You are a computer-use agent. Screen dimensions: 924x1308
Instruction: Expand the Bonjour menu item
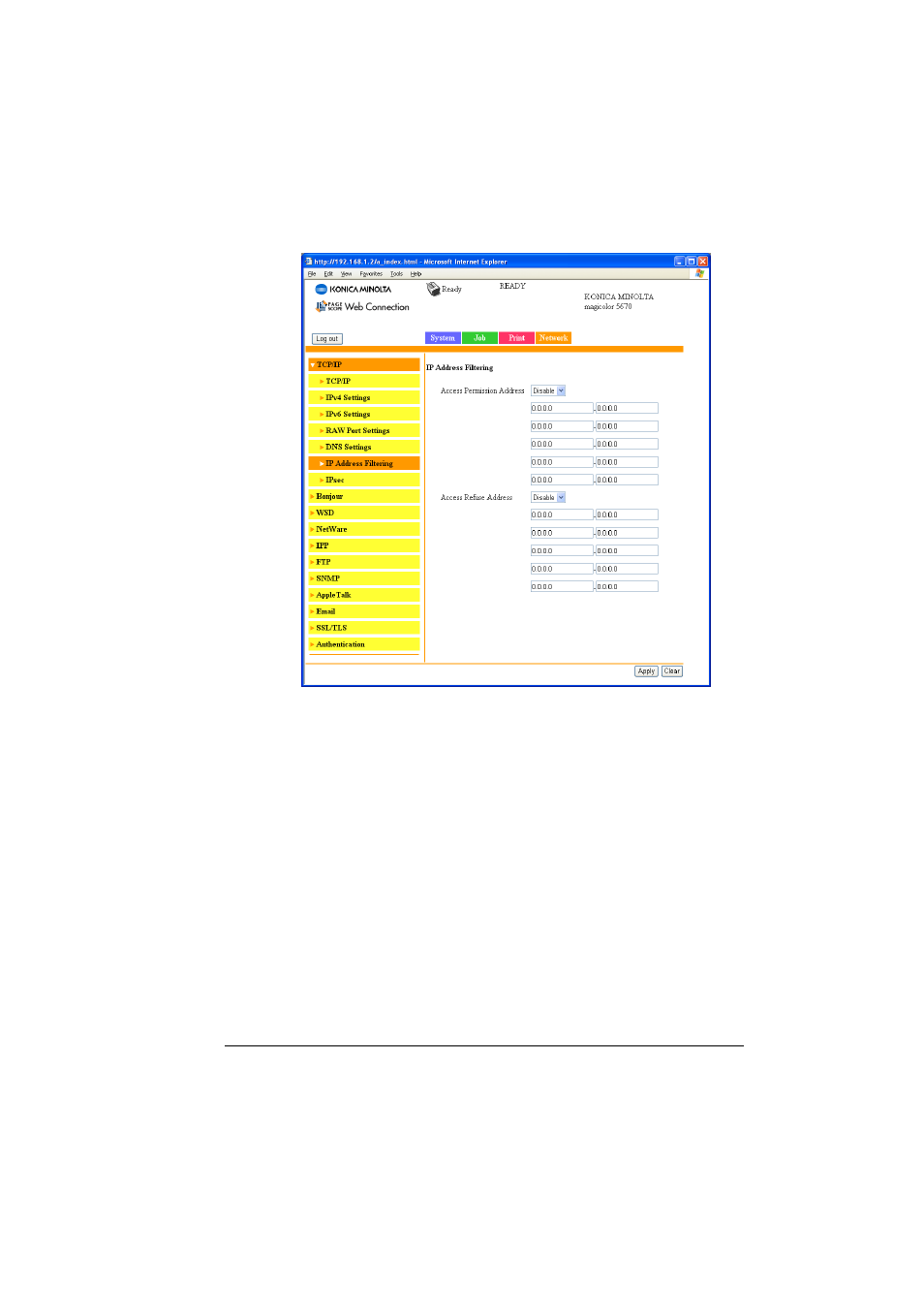(x=364, y=497)
